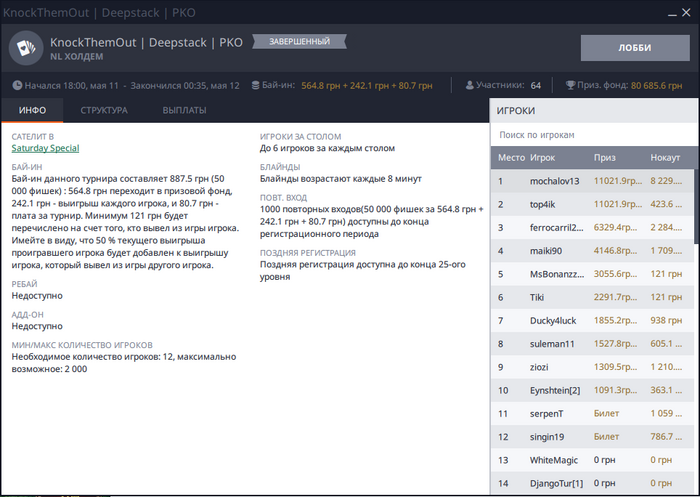Select player mochalov13 row
Screen dimensions: 700x497
[x=592, y=181]
